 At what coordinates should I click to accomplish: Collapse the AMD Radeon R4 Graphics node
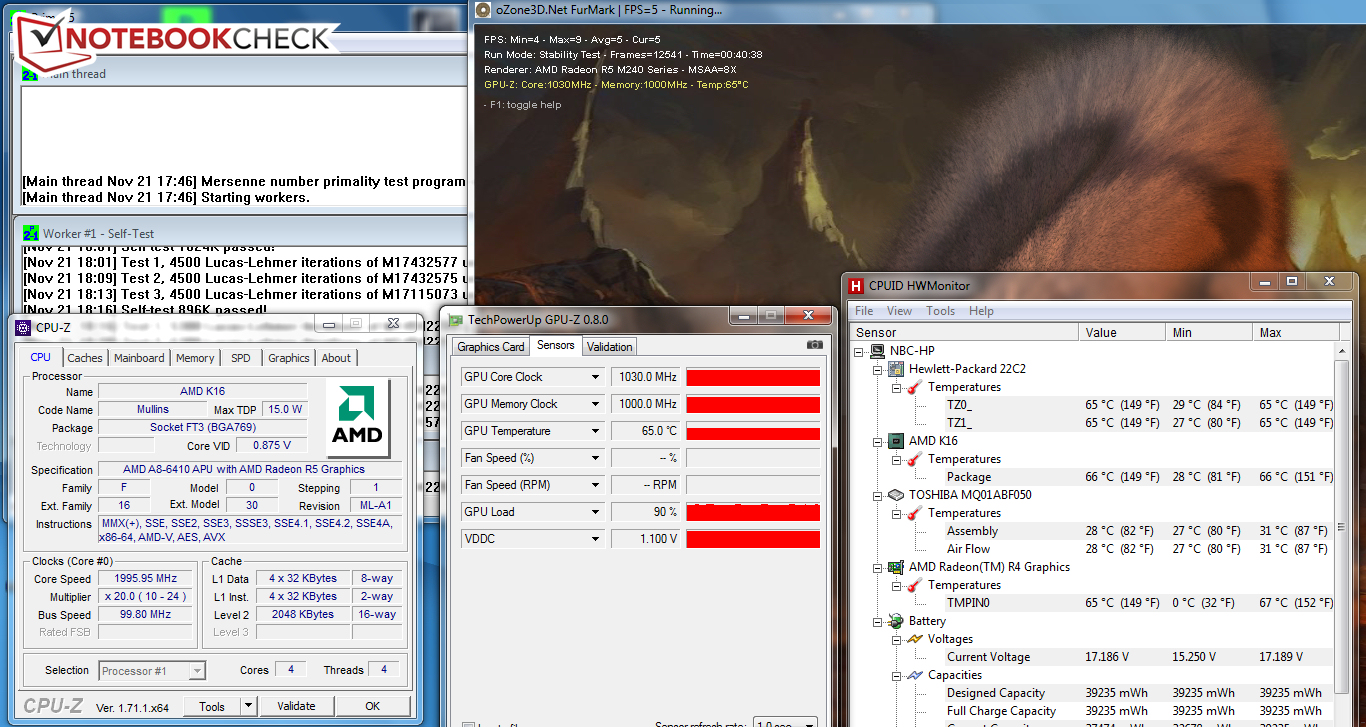[878, 567]
